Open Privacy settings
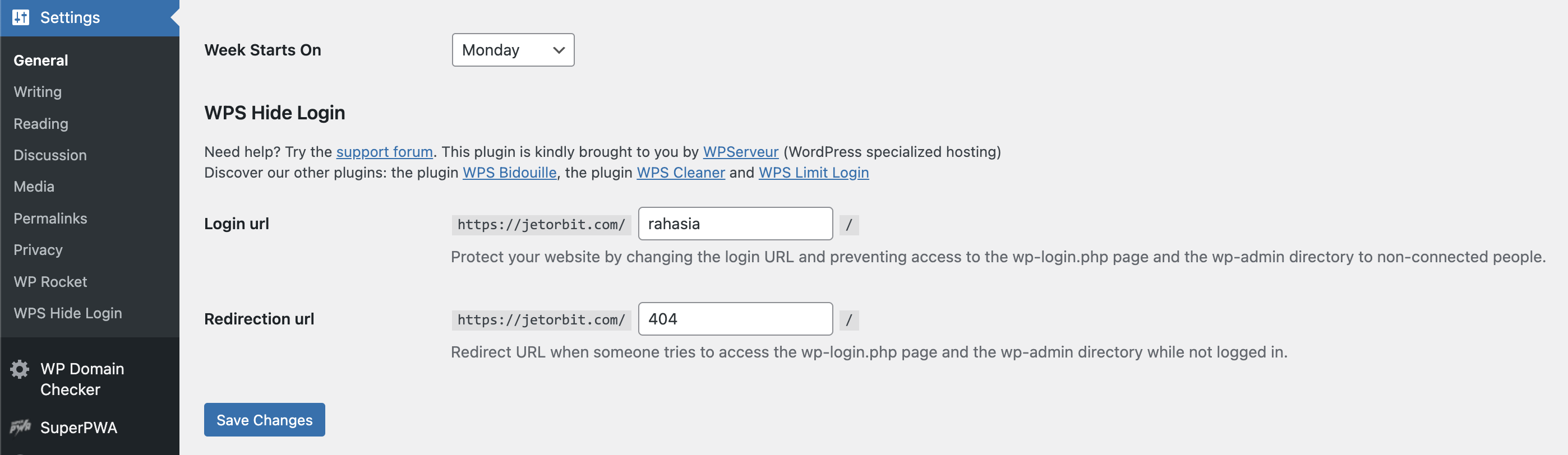Screen dimensions: 1568x455 (x=38, y=250)
